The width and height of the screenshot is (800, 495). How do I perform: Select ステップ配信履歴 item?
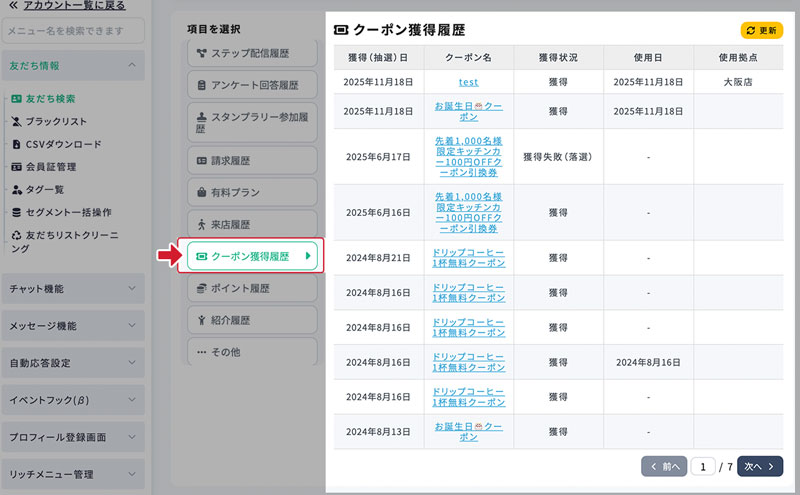tap(251, 53)
